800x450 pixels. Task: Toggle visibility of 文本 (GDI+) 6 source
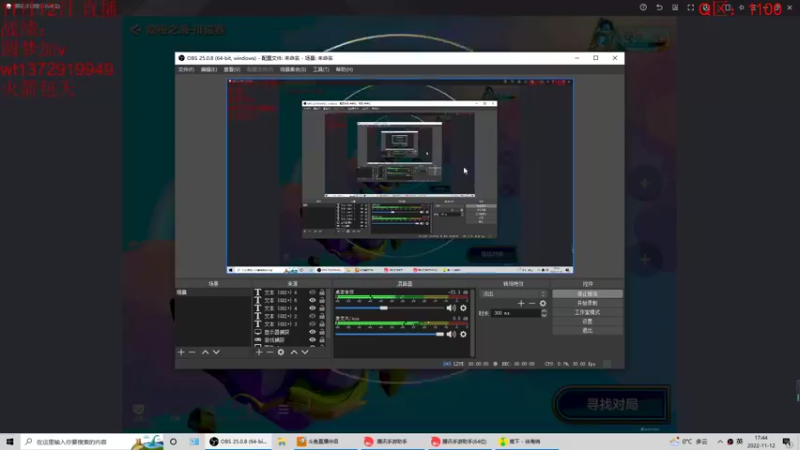(312, 292)
